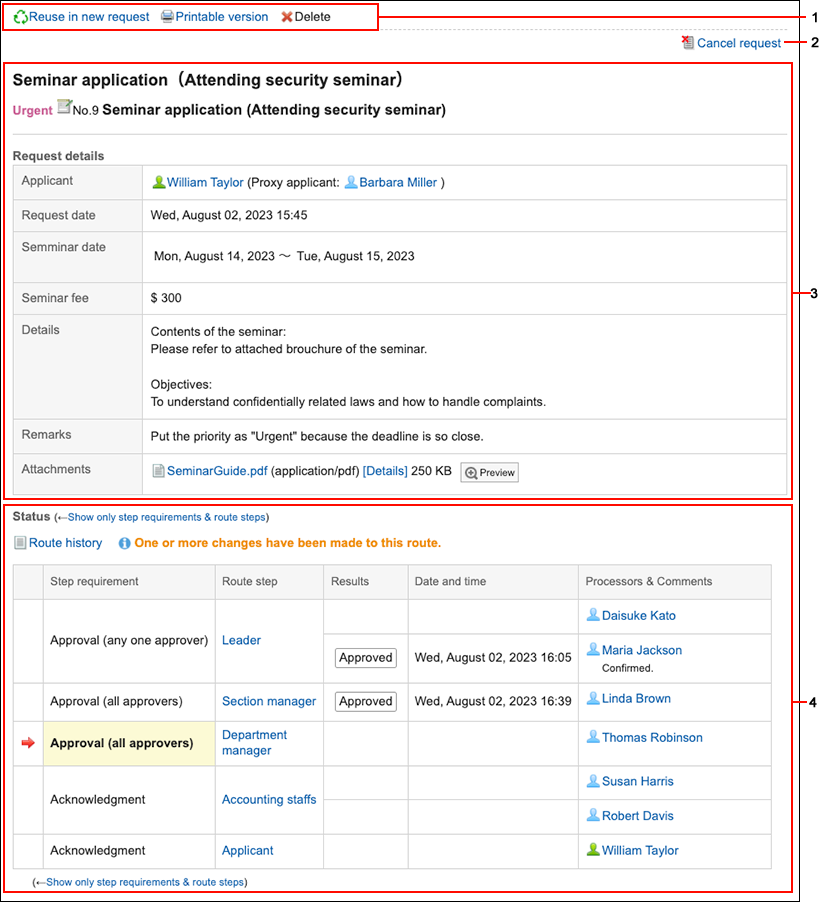Click date Wed, August 02, 2023 16:05
This screenshot has width=820, height=902.
coord(493,658)
